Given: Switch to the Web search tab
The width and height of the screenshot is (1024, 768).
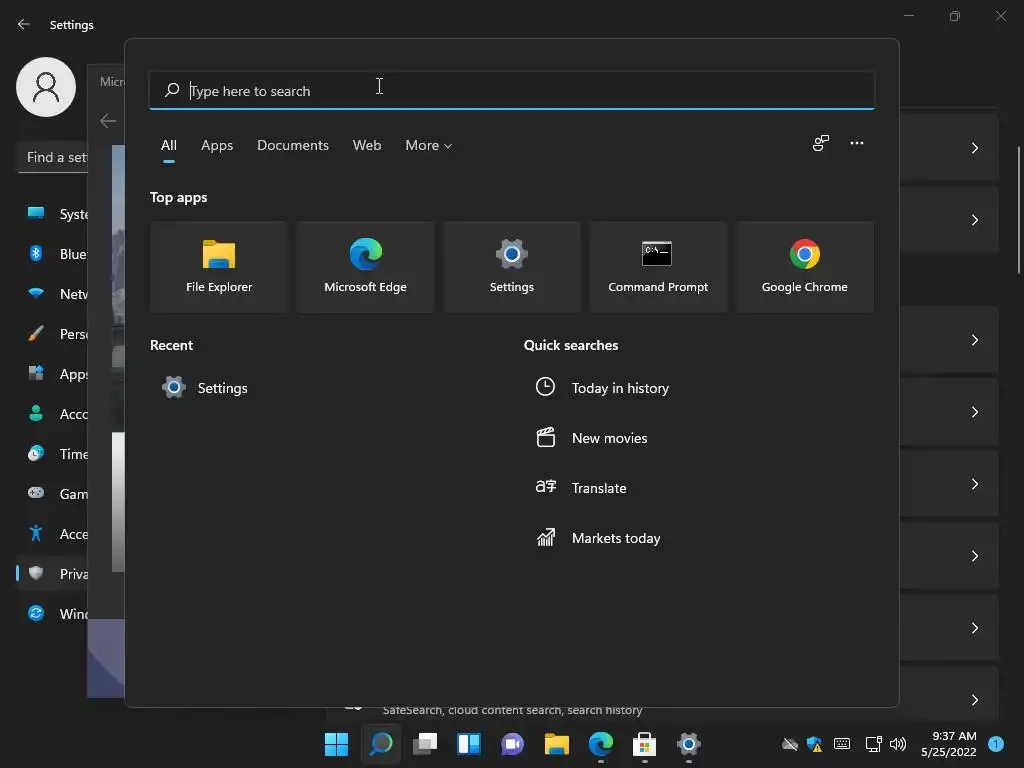Looking at the screenshot, I should (367, 146).
